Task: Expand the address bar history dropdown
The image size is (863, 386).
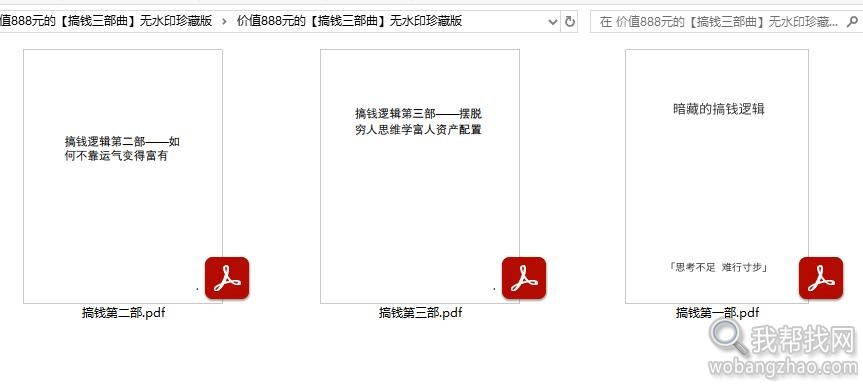Action: pos(553,21)
